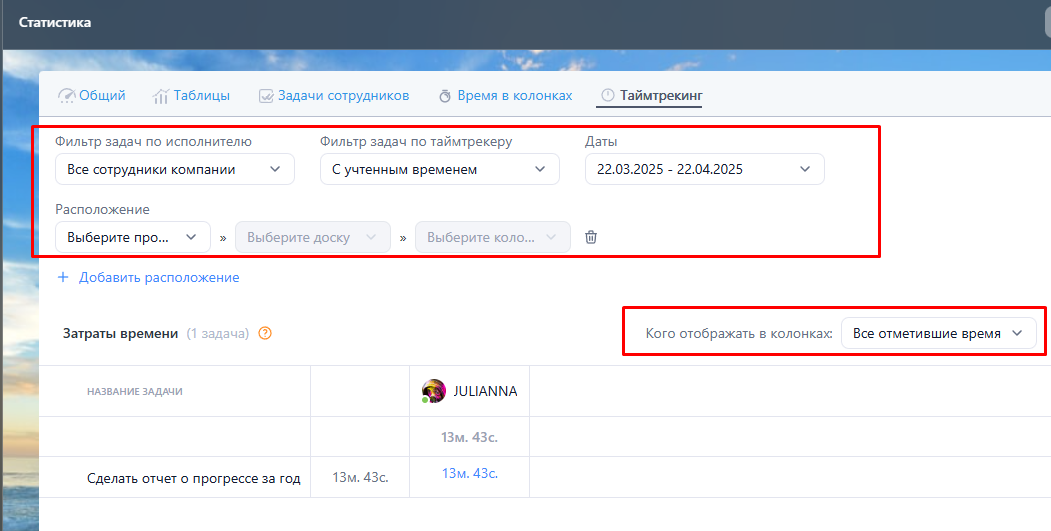Click the Фильтр задач по исполнителю label
The height and width of the screenshot is (531, 1051).
[x=153, y=141]
